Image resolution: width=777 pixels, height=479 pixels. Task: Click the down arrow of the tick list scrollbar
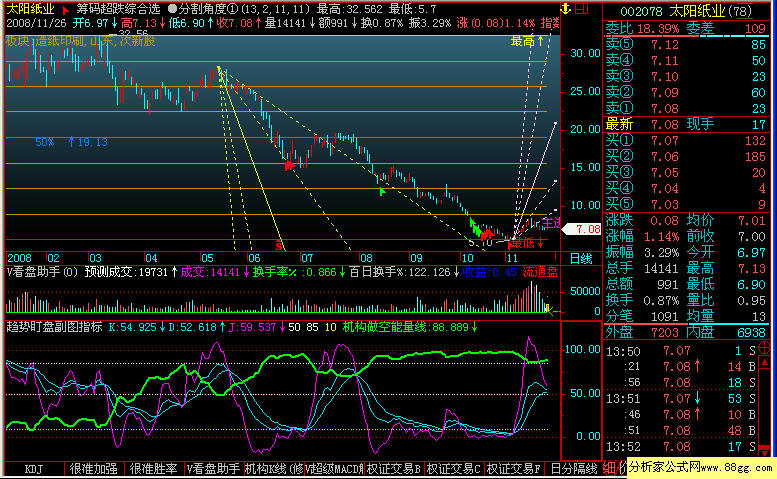point(765,451)
